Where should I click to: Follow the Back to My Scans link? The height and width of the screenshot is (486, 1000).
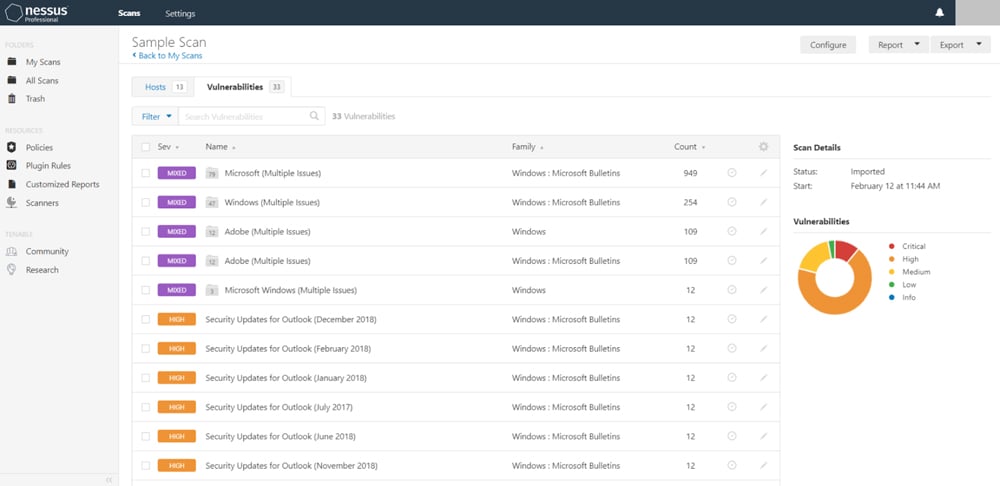168,56
